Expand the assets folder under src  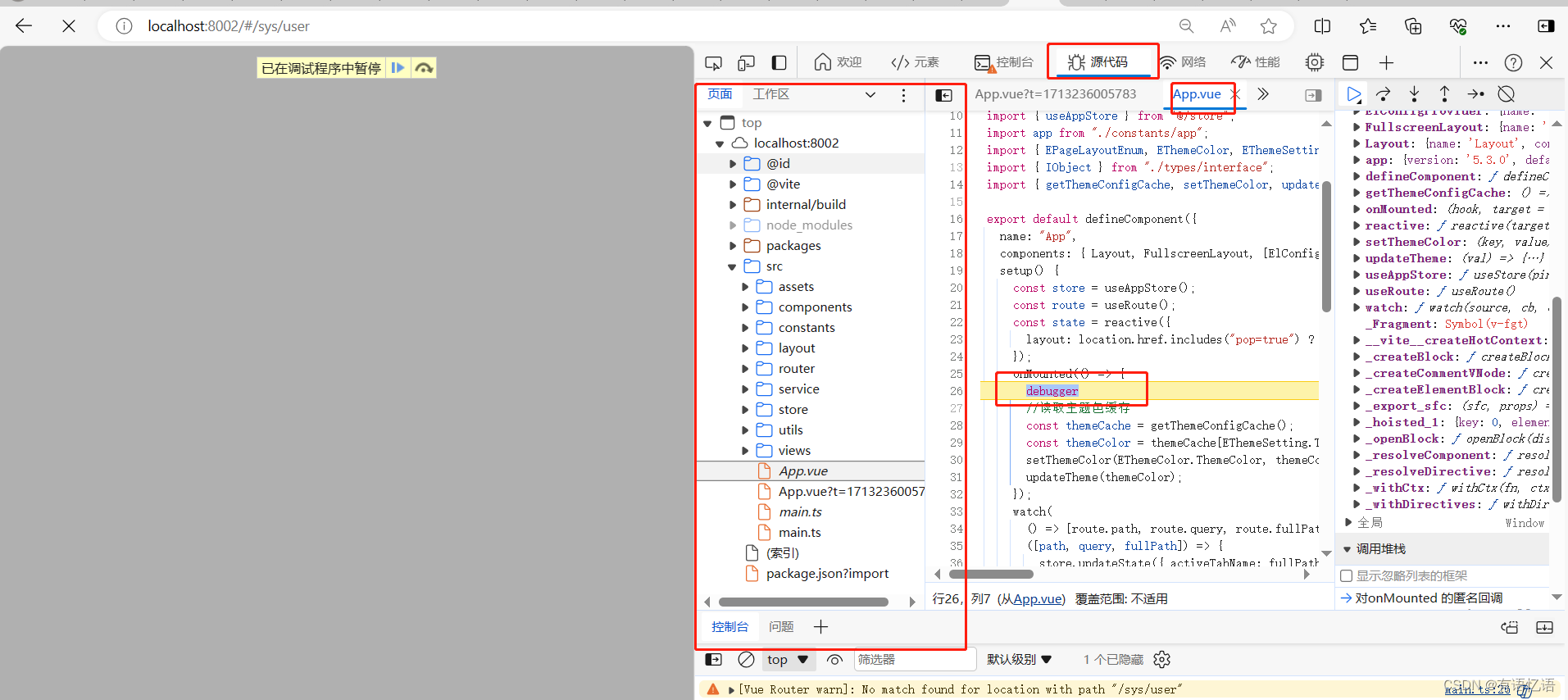[x=745, y=287]
